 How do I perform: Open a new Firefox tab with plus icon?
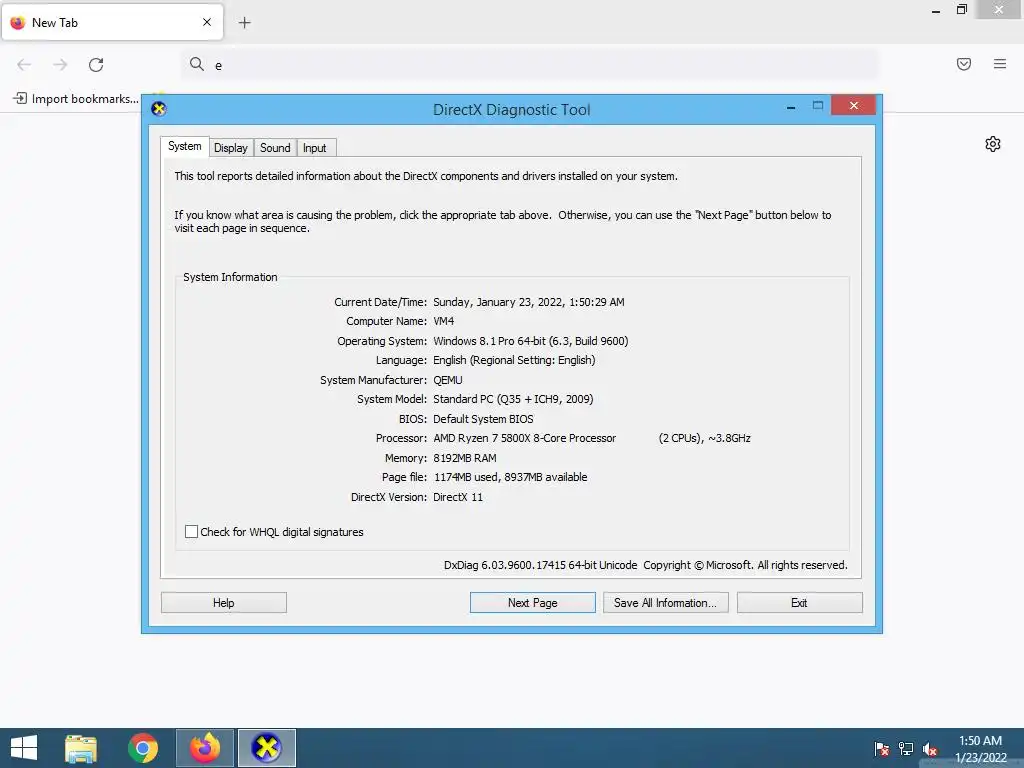(x=244, y=23)
